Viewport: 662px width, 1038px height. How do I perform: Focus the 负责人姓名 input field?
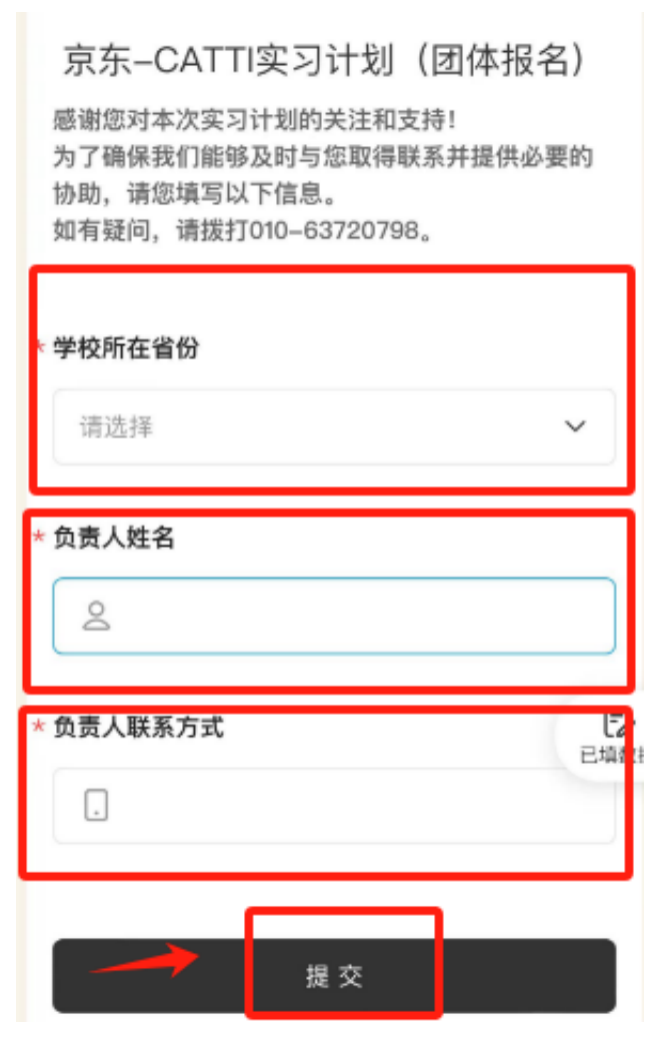click(334, 616)
